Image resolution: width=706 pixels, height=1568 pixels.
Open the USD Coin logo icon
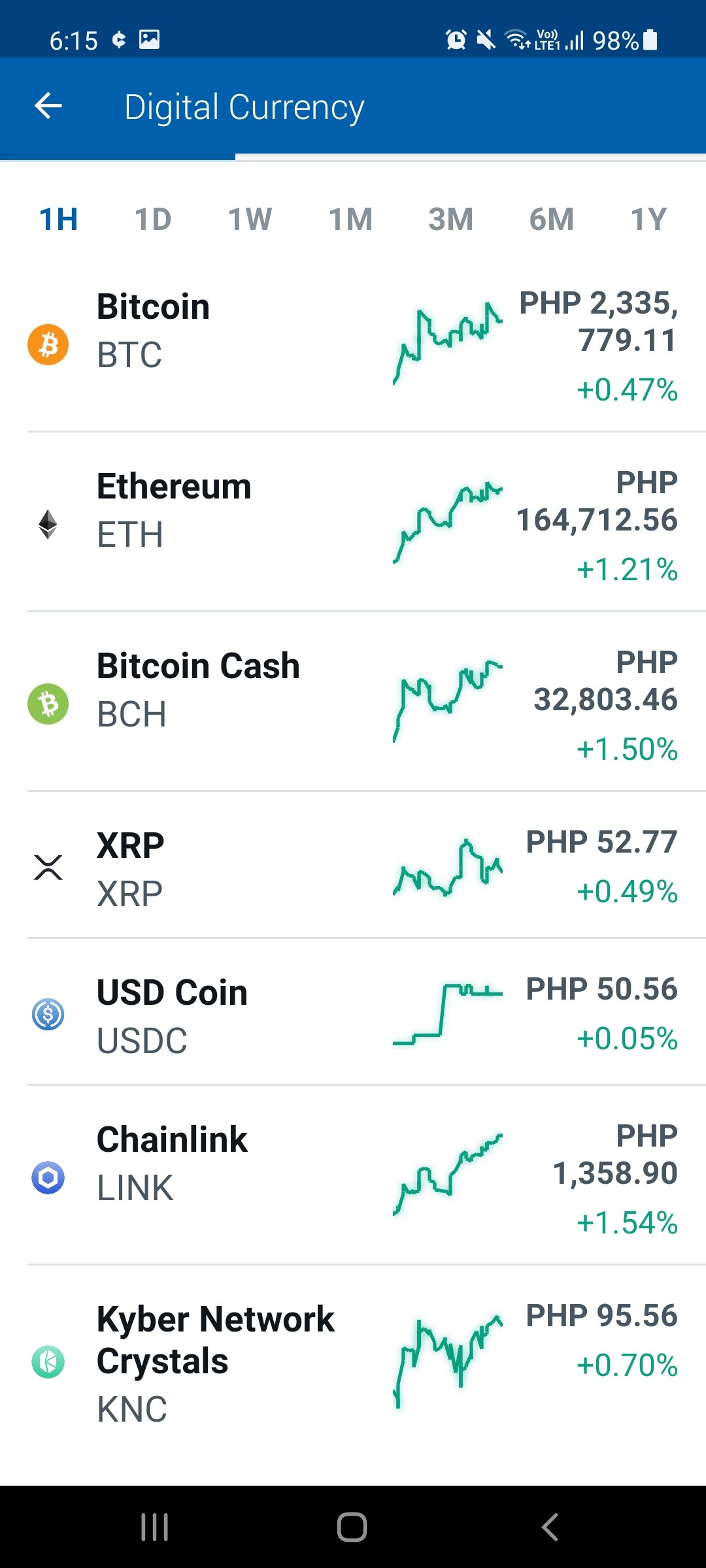(48, 1014)
